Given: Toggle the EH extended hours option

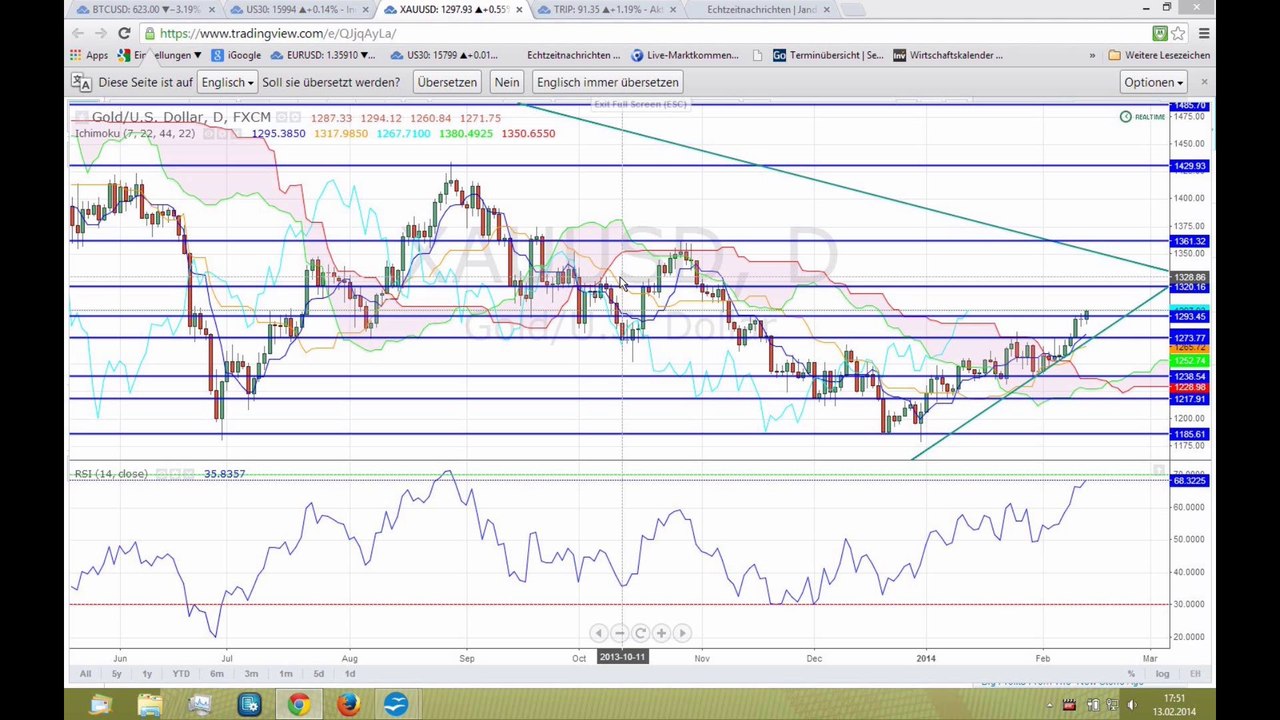Looking at the screenshot, I should (1195, 674).
